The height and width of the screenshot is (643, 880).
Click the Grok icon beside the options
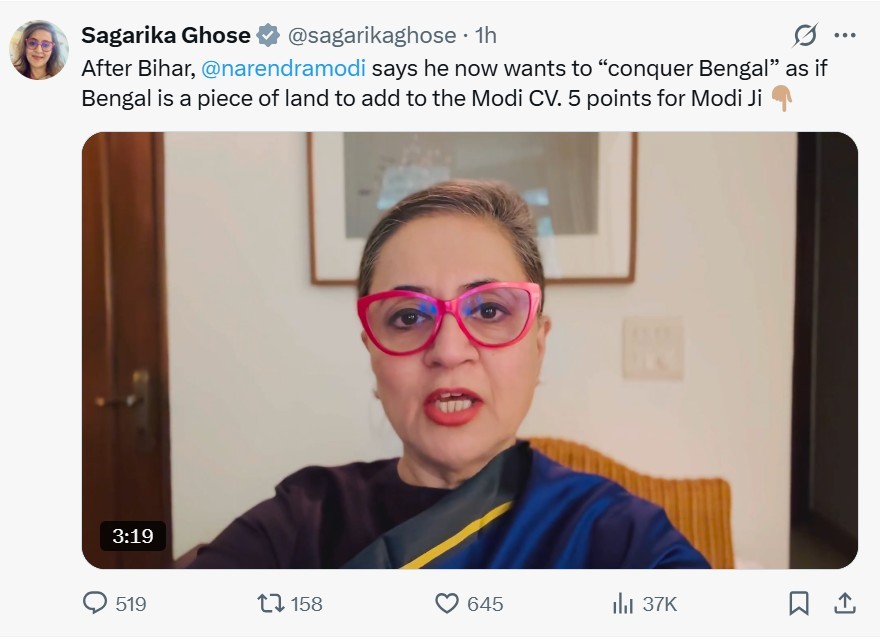click(x=805, y=36)
